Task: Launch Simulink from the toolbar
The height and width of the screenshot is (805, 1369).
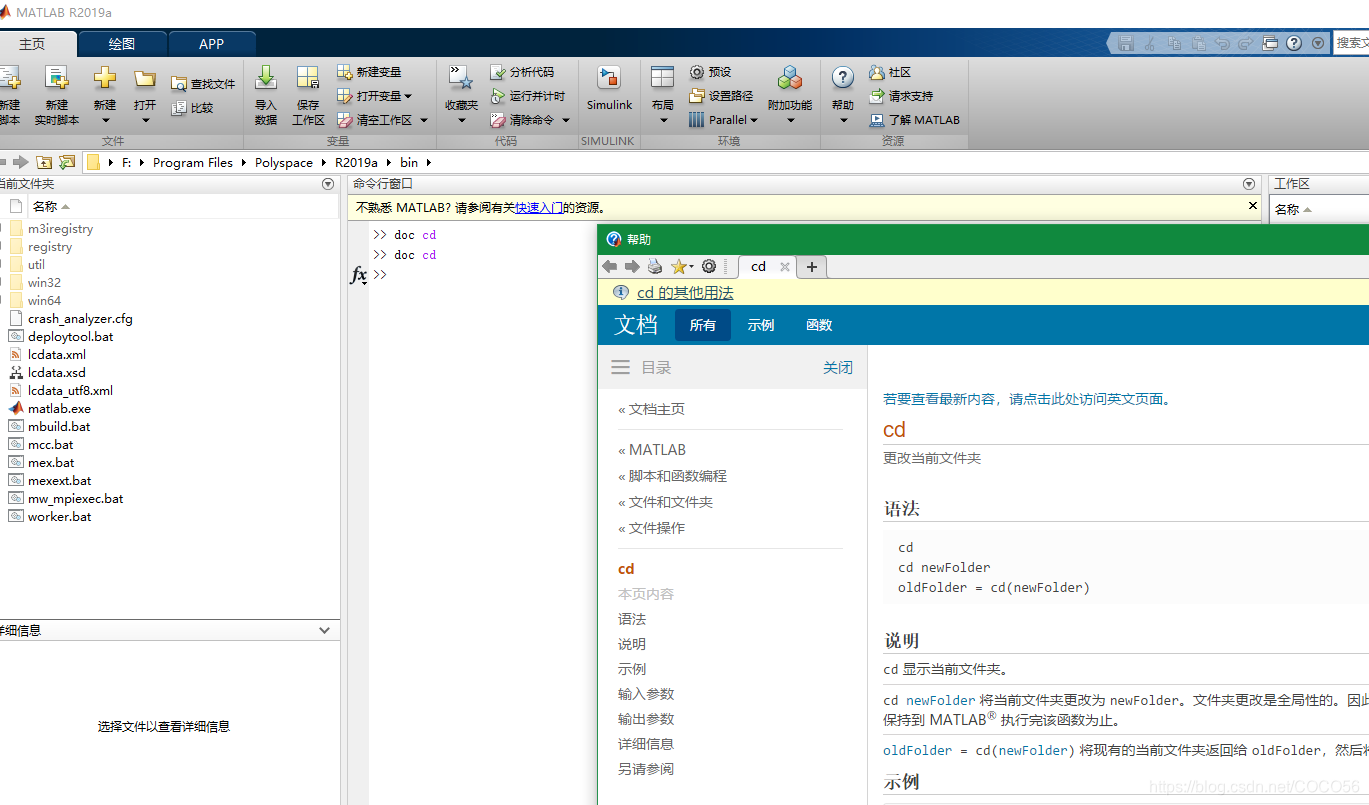Action: tap(609, 89)
